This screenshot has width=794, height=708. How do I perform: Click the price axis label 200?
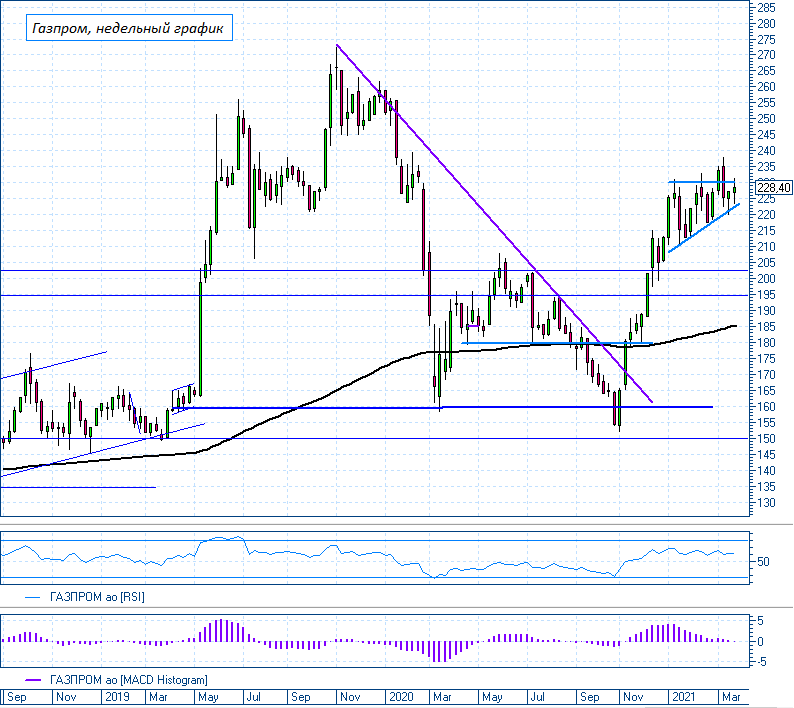(x=766, y=279)
